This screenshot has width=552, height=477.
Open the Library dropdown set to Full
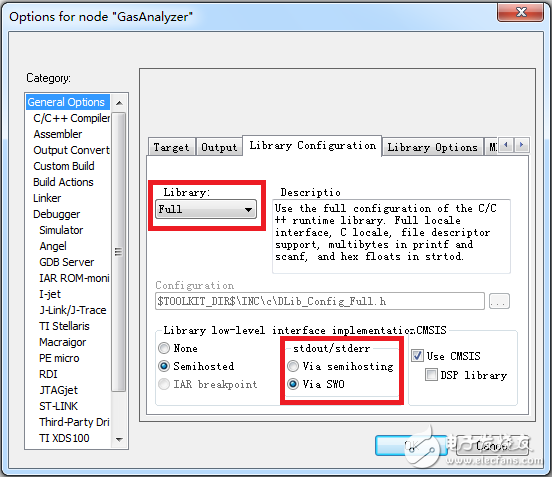[206, 209]
